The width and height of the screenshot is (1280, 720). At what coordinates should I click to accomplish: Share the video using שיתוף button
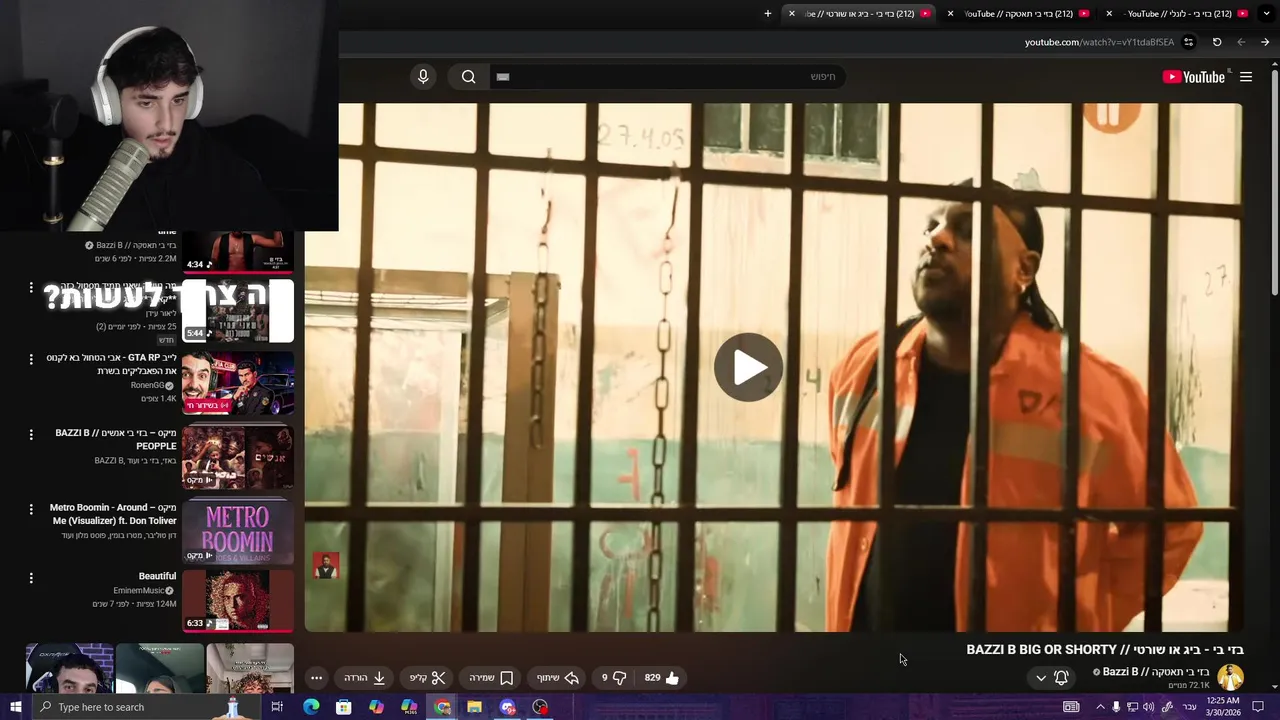(558, 678)
